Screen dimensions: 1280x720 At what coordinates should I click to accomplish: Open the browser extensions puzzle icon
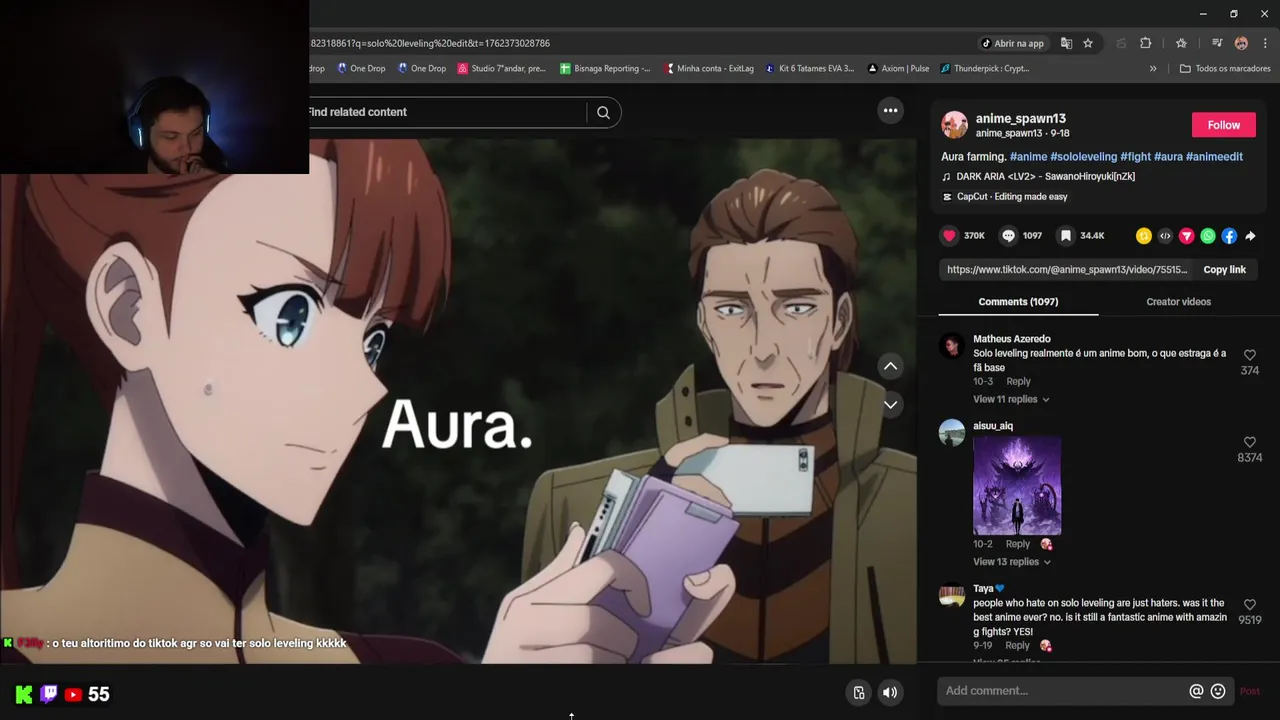(1146, 43)
